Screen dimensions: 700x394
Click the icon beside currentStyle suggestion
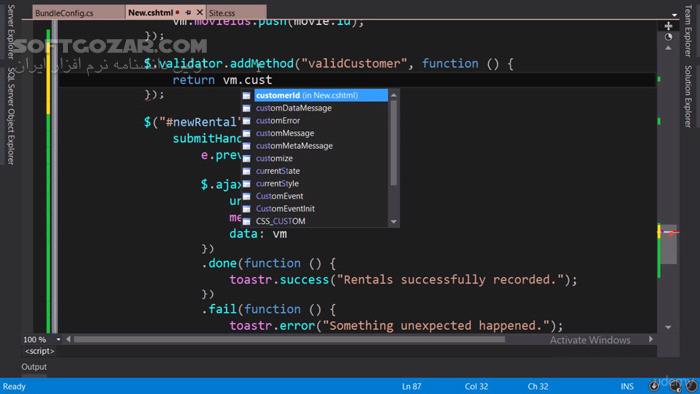tap(246, 183)
